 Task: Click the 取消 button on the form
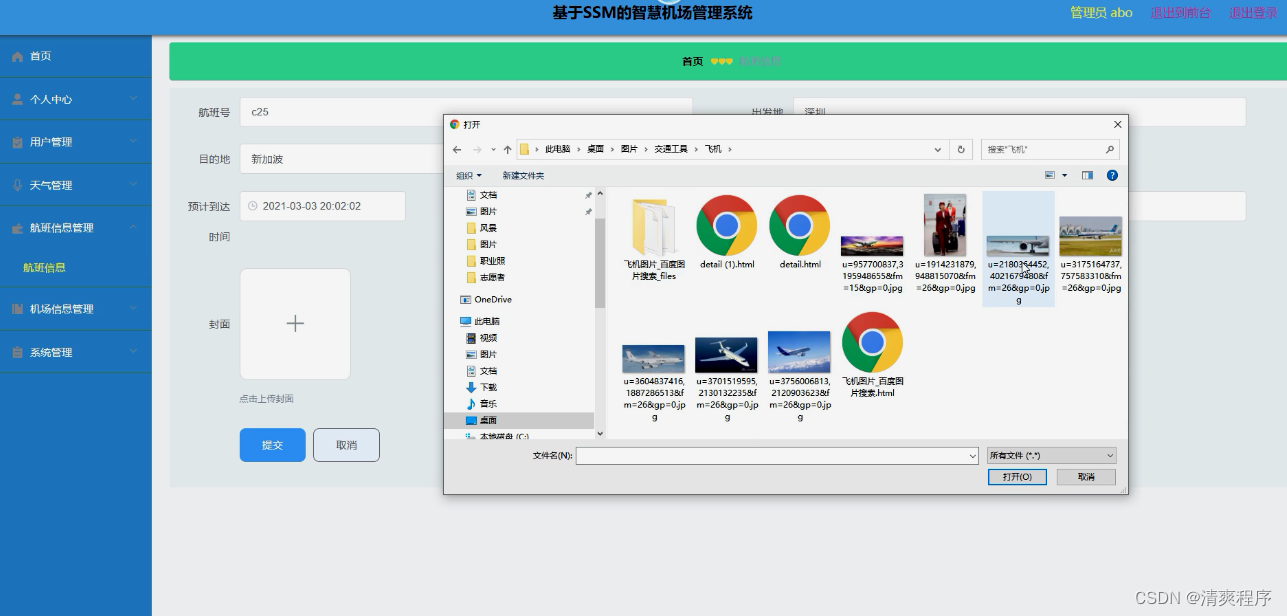(346, 445)
